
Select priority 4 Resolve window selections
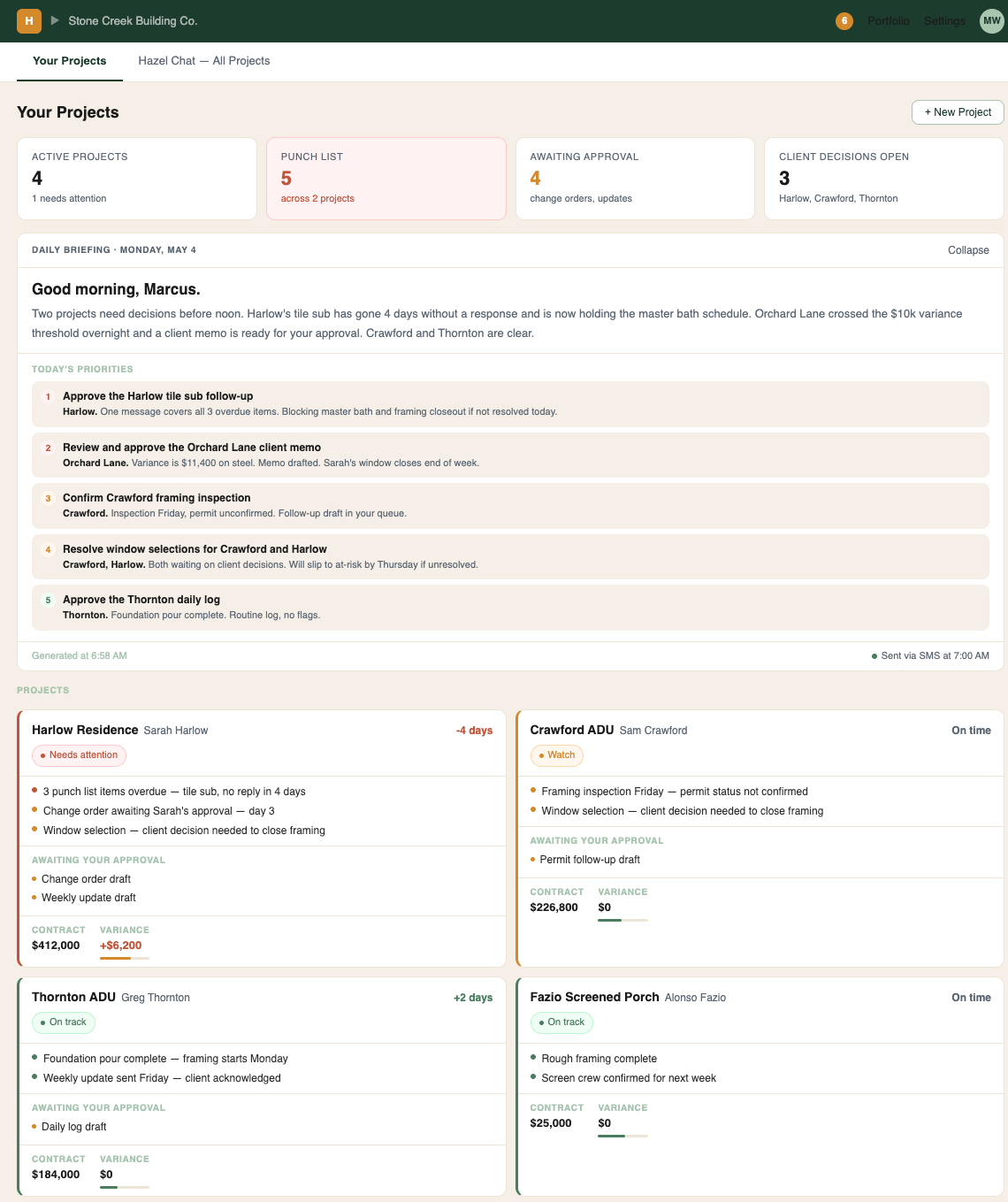(x=510, y=556)
